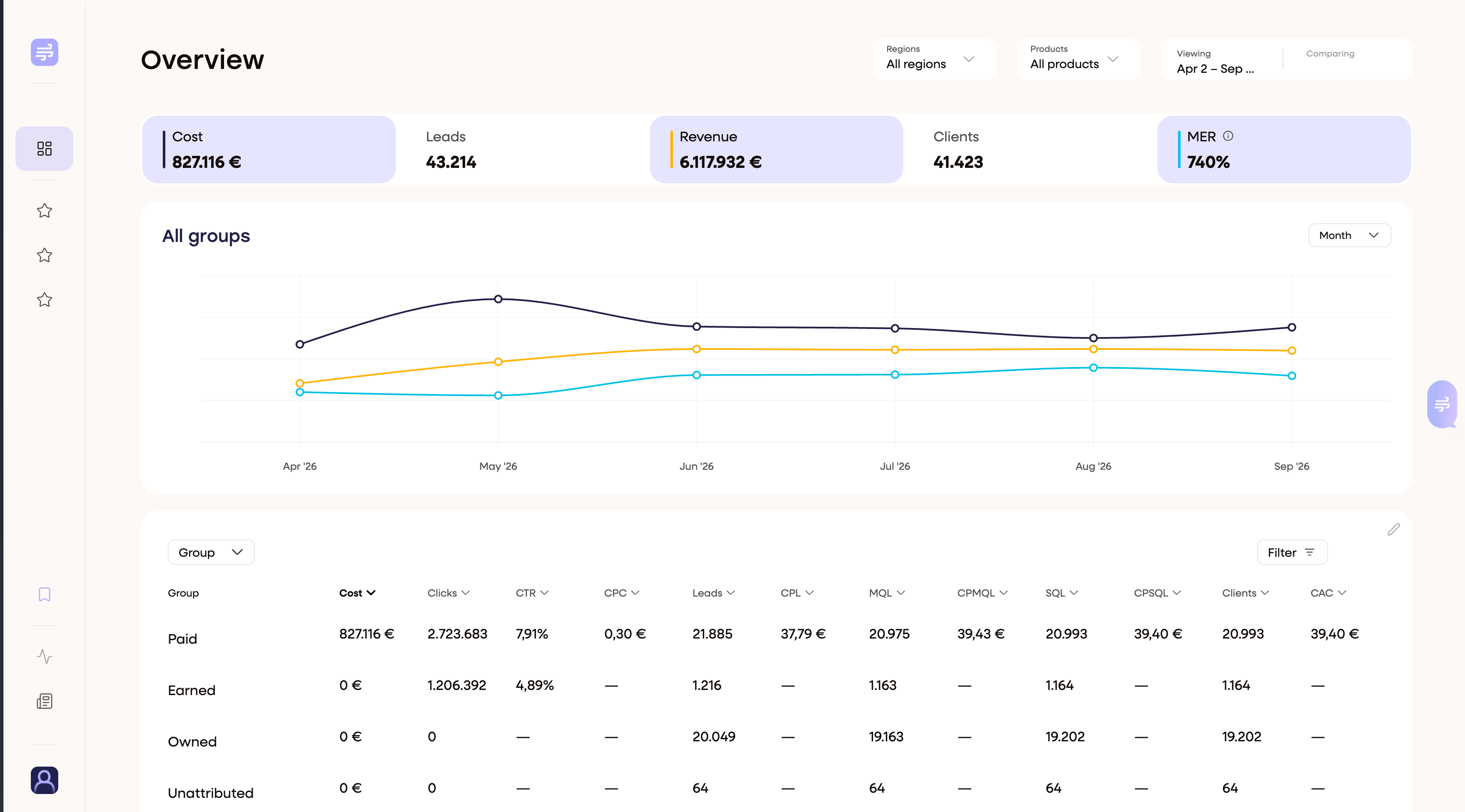Toggle the Clients metric card

tap(1030, 149)
